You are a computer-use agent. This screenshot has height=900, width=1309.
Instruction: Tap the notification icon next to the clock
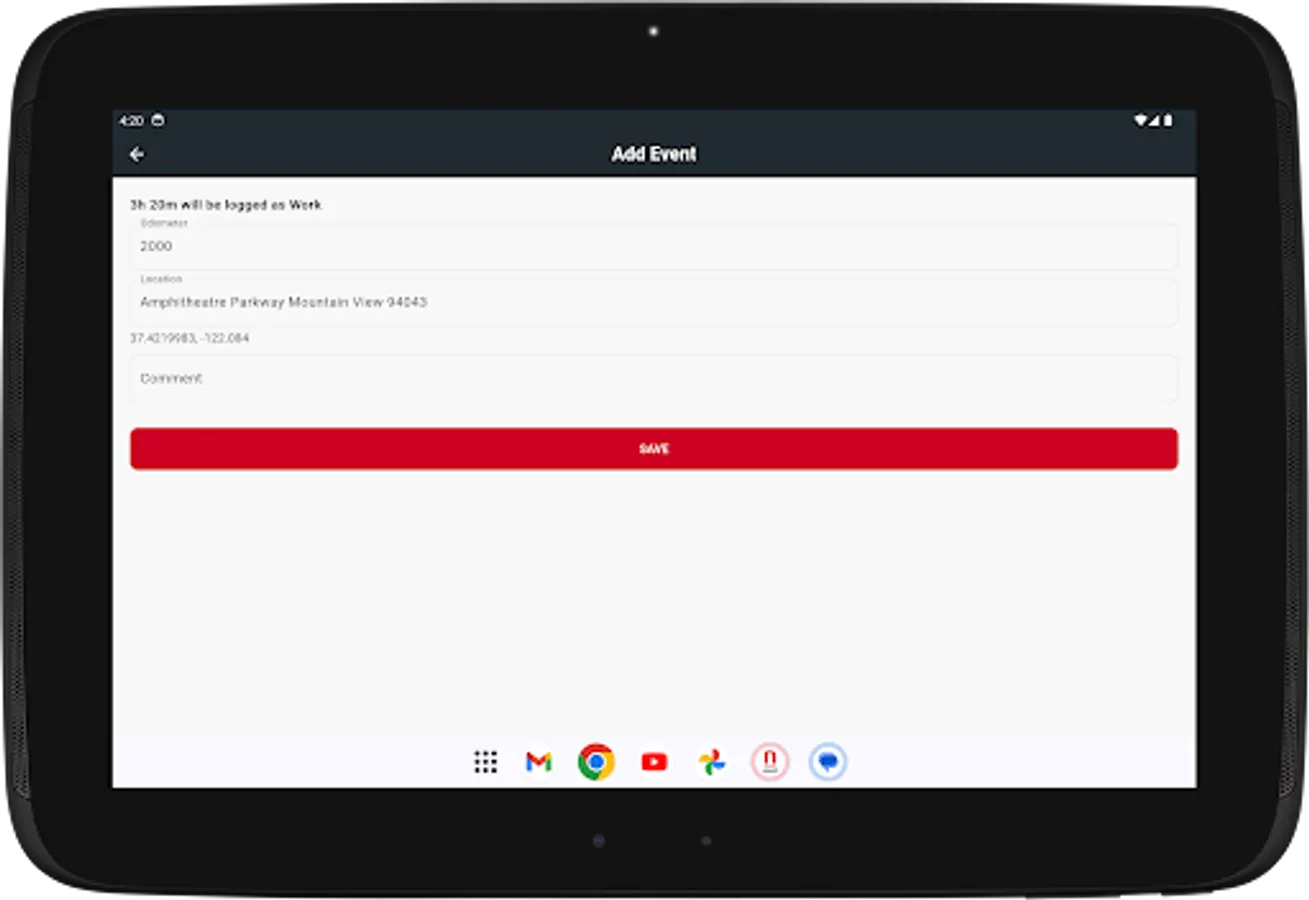pyautogui.click(x=158, y=119)
